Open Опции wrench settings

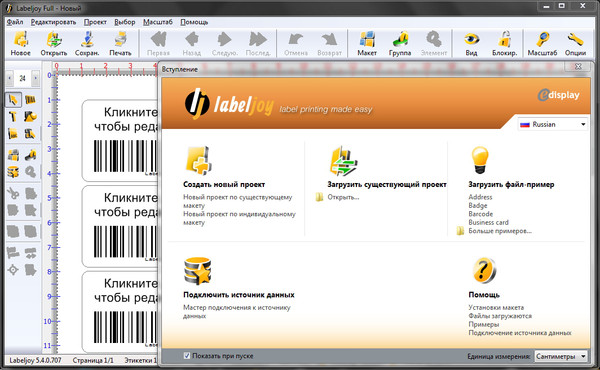pos(576,43)
